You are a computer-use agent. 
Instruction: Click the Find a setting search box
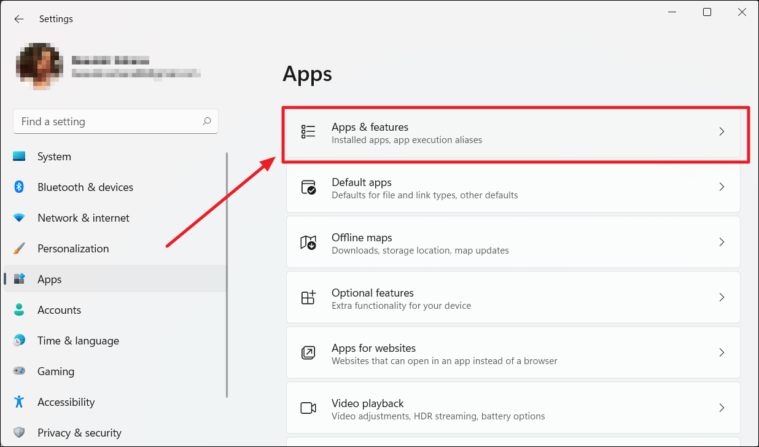point(116,122)
